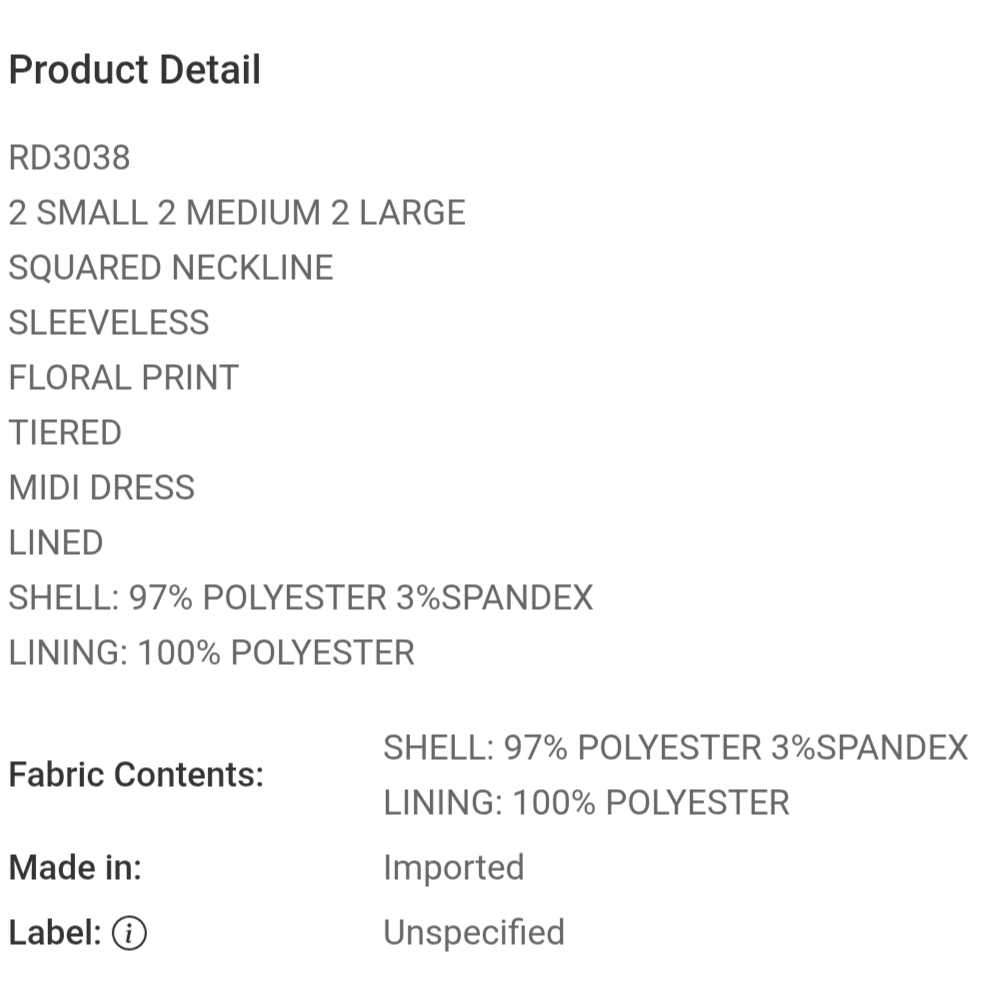1000x985 pixels.
Task: Click the LINED detail line
Action: pyautogui.click(x=56, y=542)
